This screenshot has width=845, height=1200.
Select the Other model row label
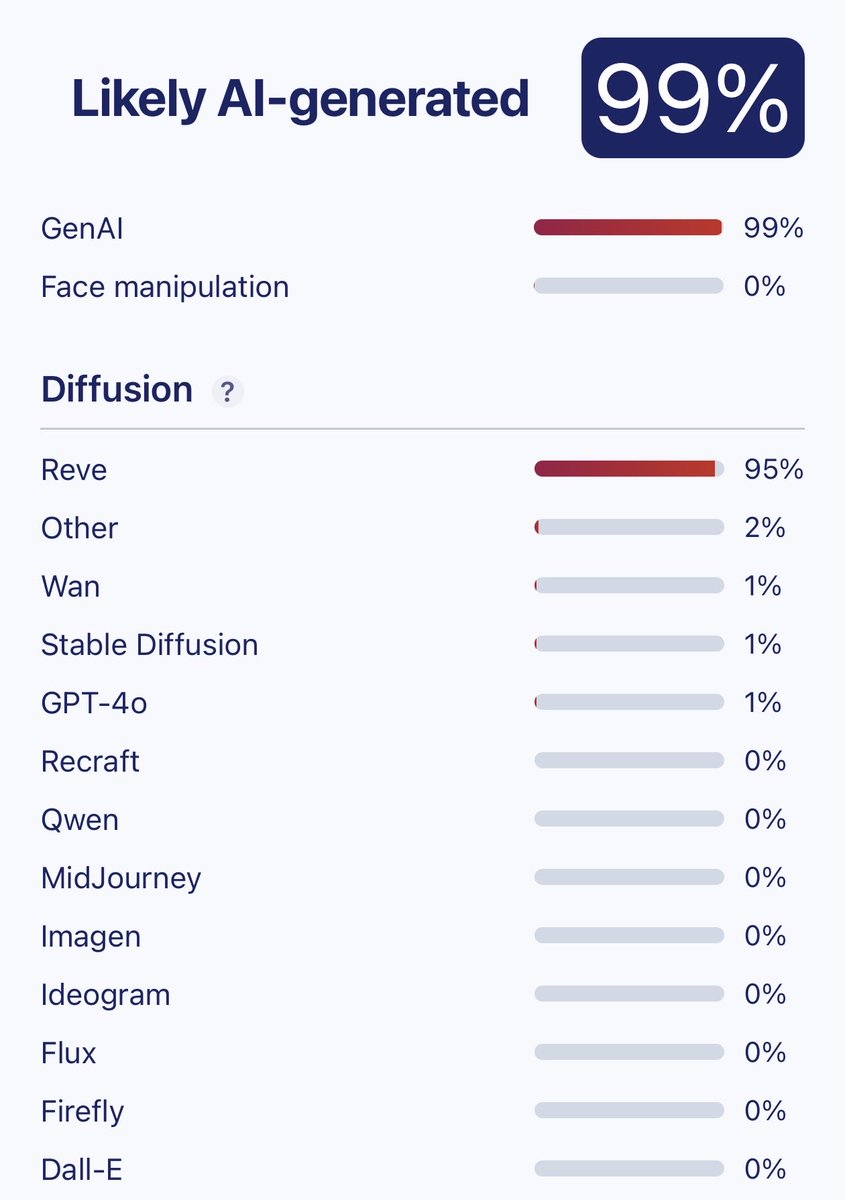79,528
